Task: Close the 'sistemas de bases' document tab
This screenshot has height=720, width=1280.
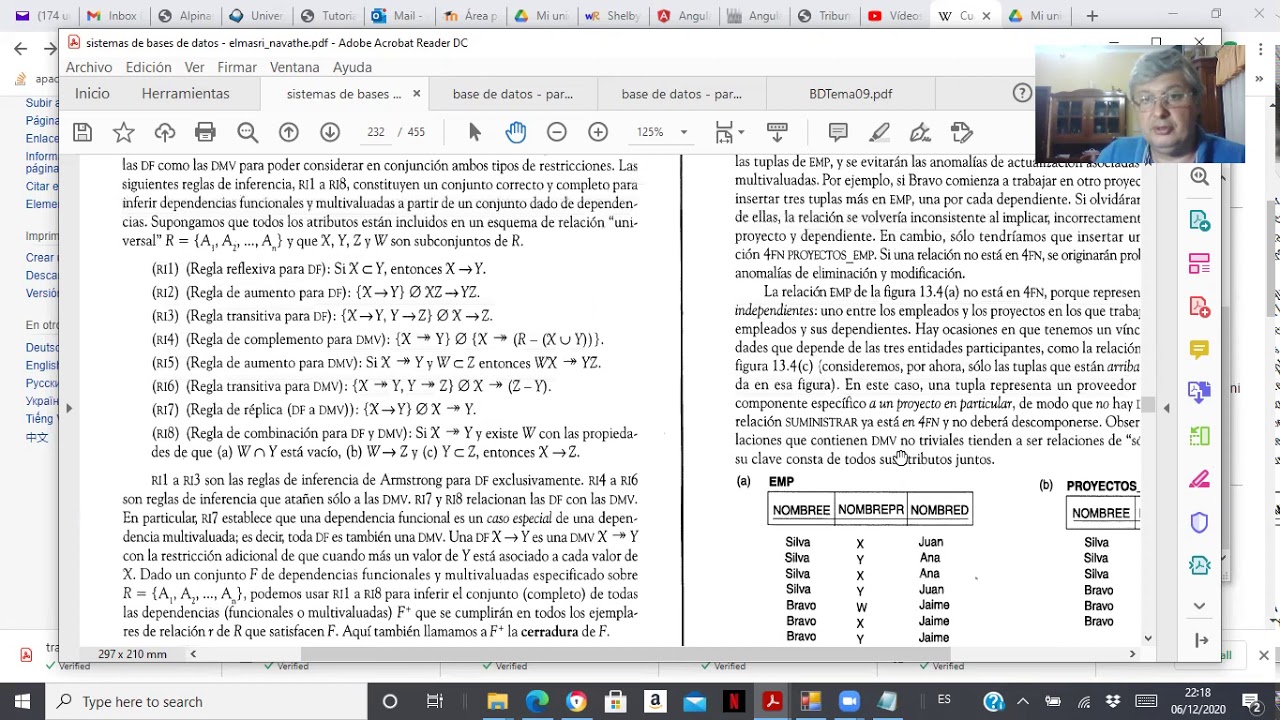Action: pos(416,94)
